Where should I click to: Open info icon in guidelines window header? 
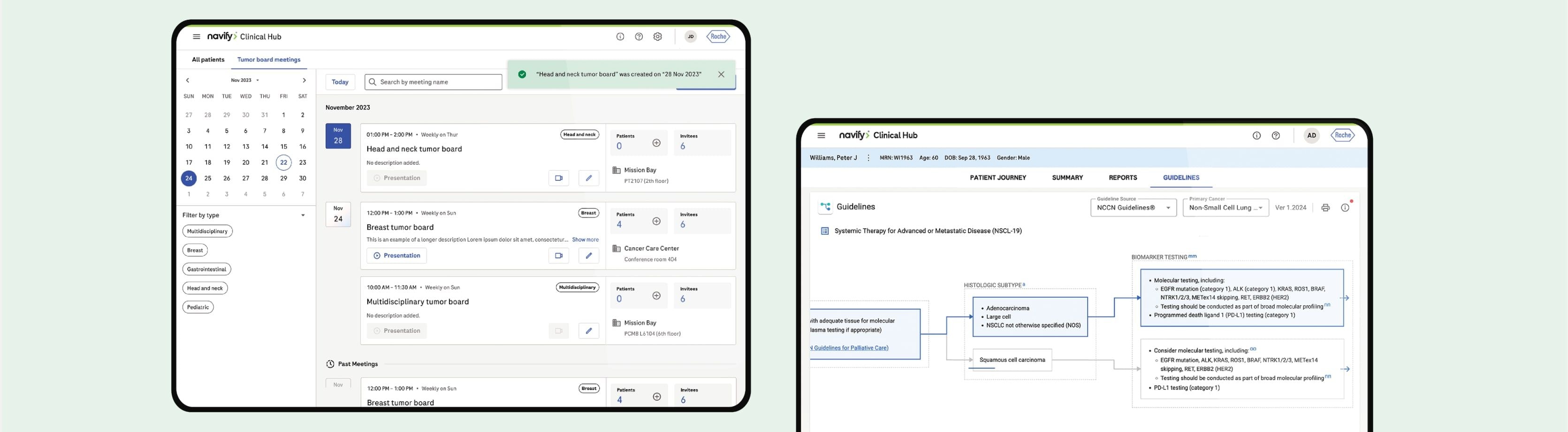1256,135
